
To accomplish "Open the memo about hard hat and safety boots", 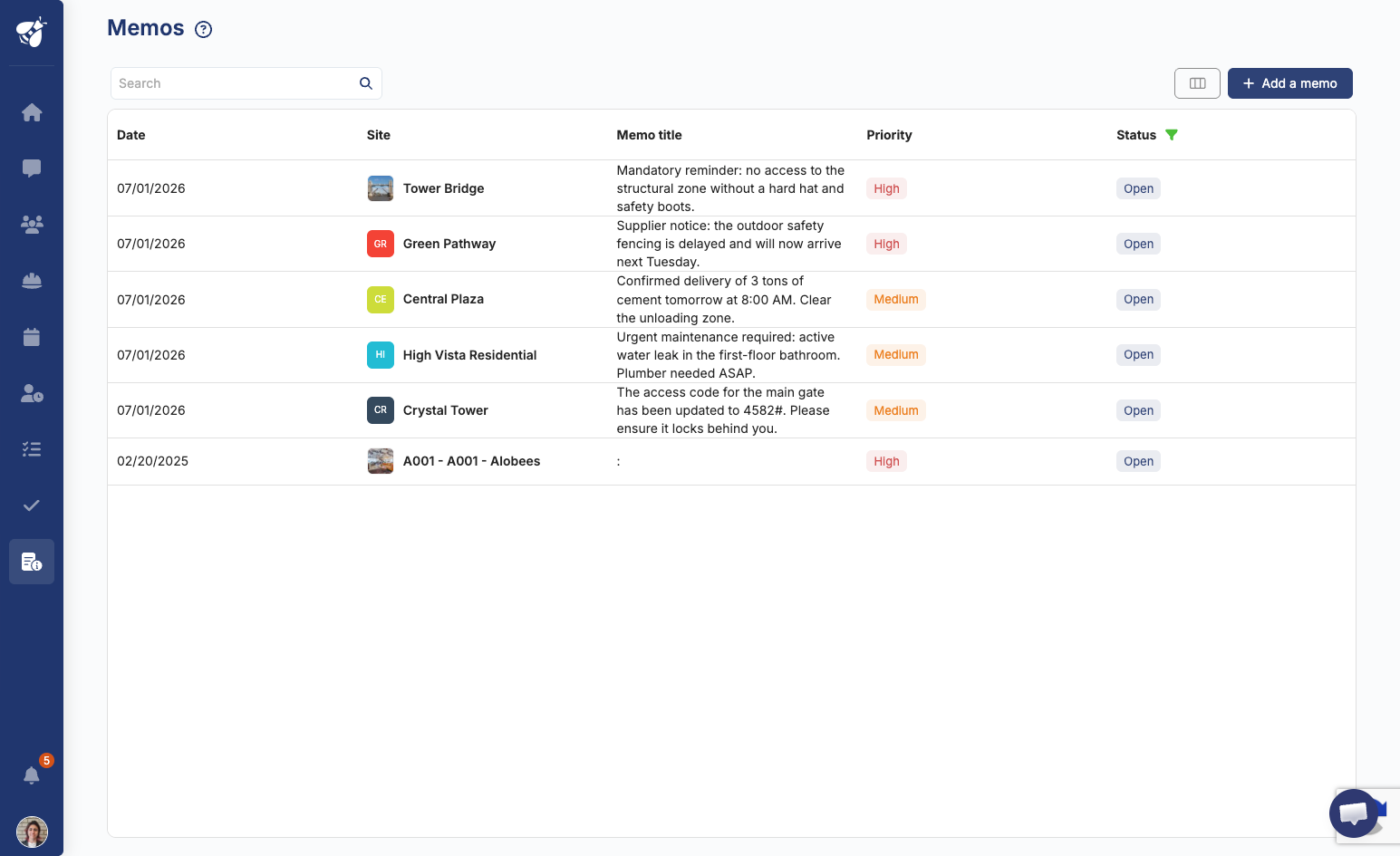I will coord(730,188).
